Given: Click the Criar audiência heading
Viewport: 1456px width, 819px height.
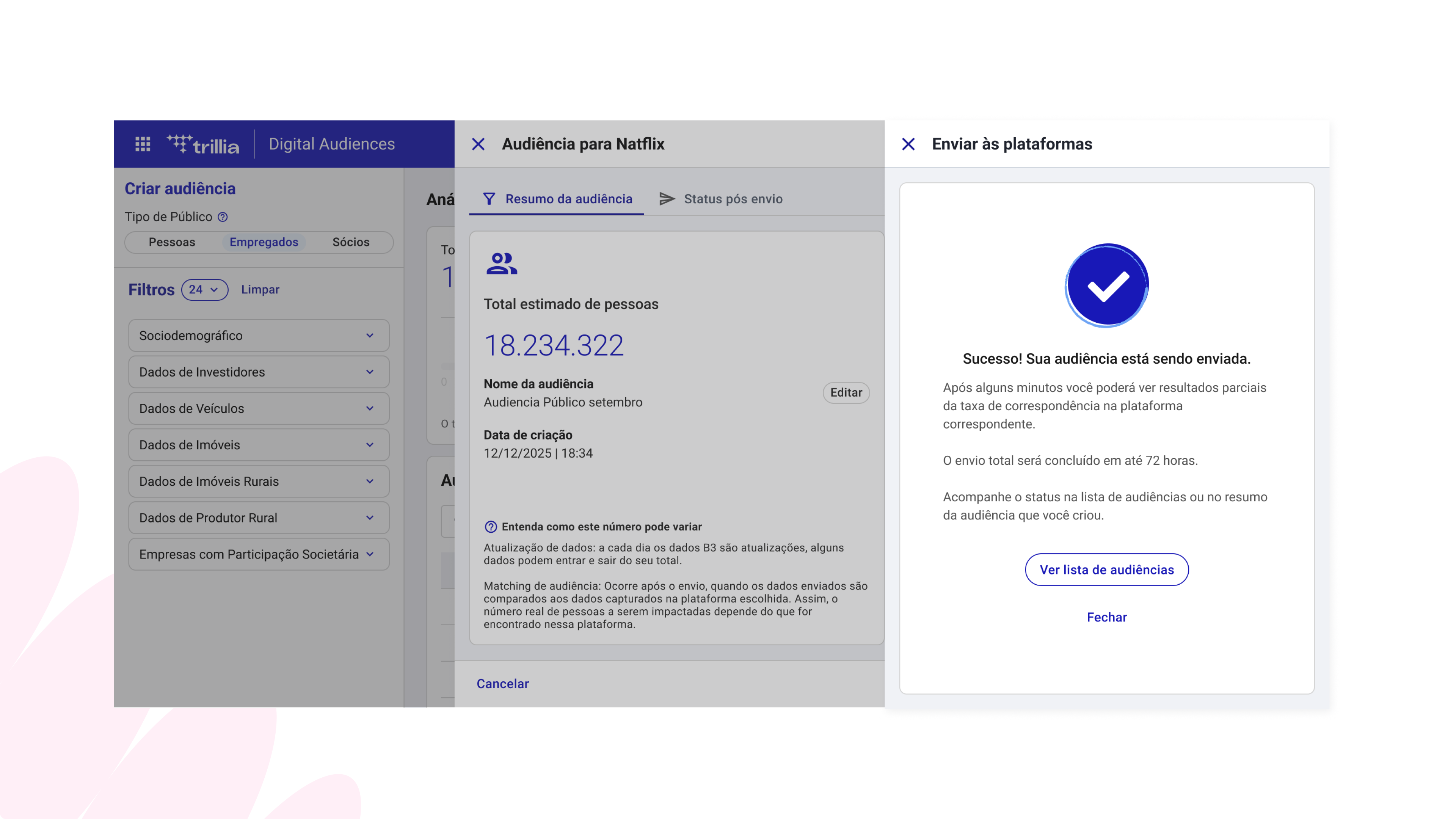Looking at the screenshot, I should (180, 189).
